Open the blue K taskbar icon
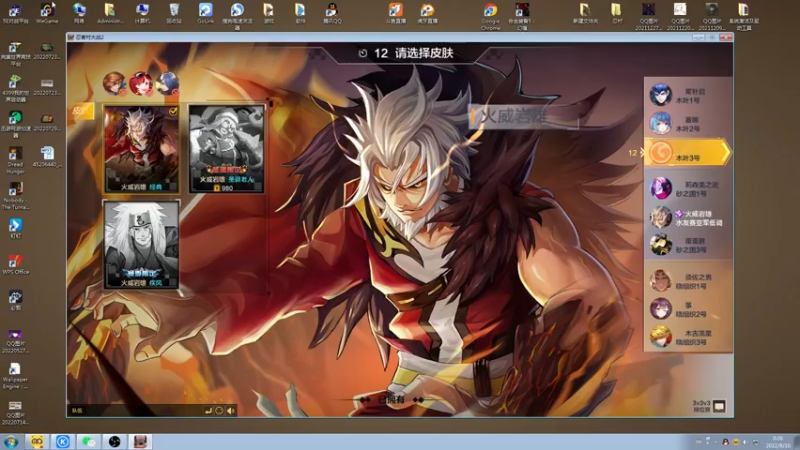800x450 pixels. [x=63, y=441]
